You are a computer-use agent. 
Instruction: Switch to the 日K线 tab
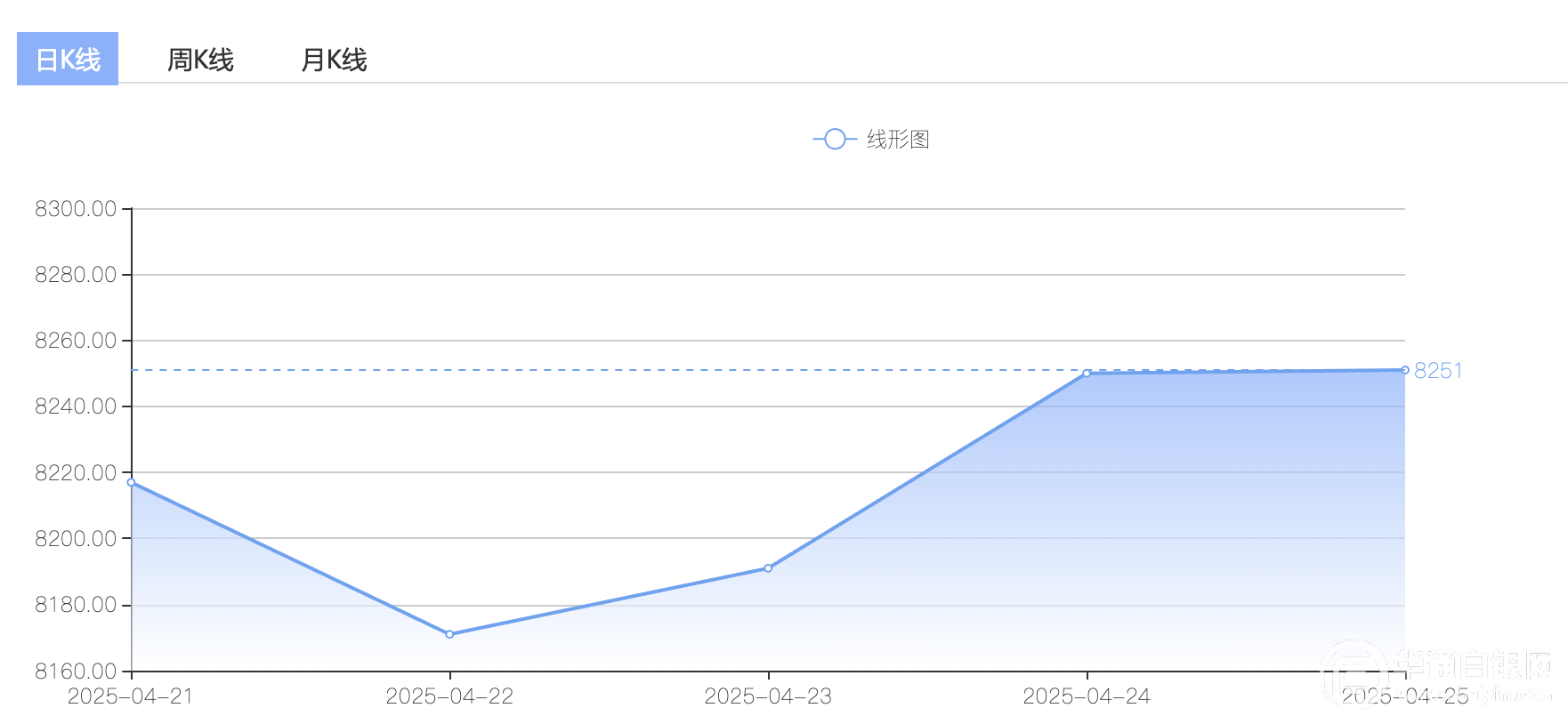[68, 60]
